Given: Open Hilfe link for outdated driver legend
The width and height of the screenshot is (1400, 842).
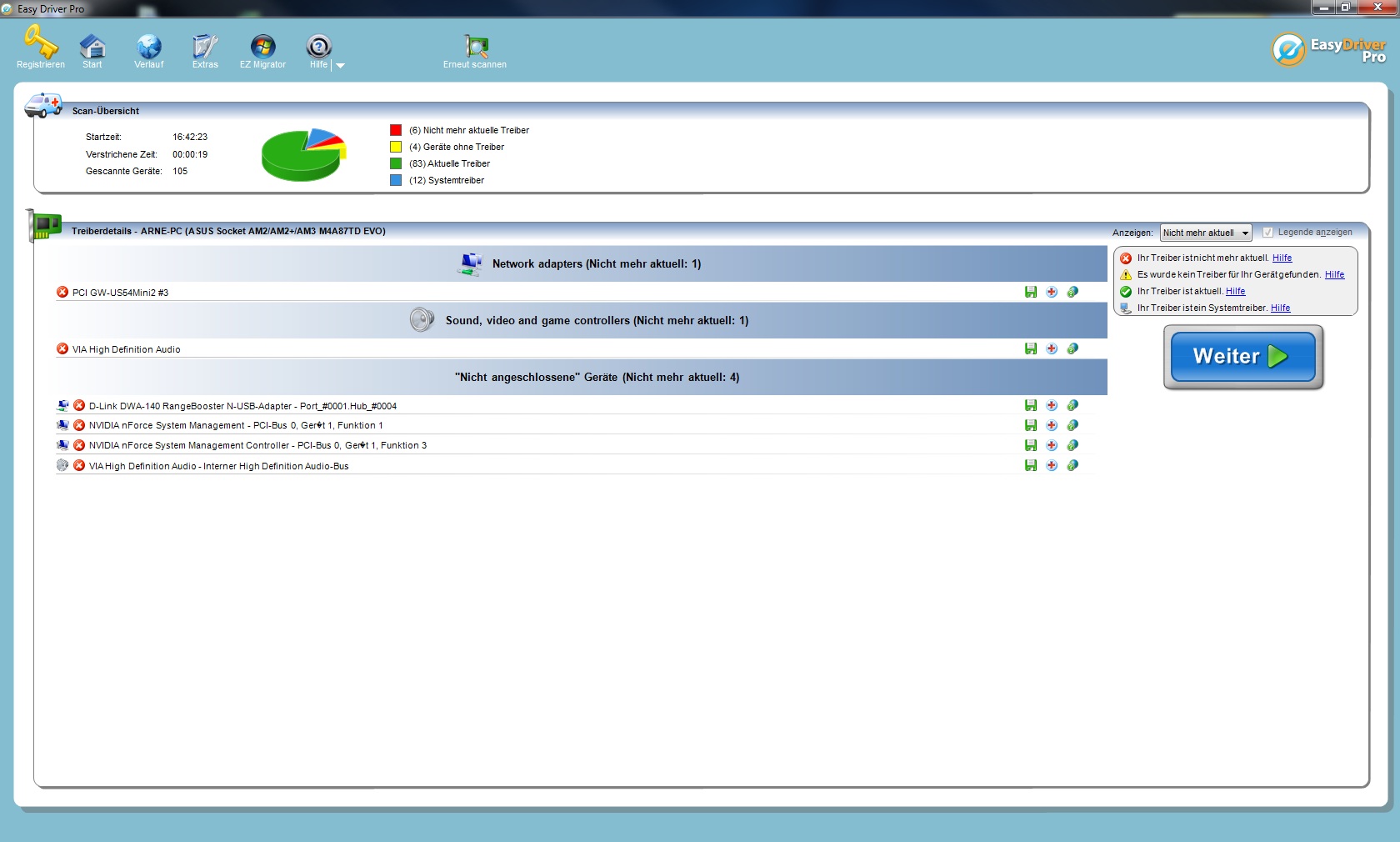Looking at the screenshot, I should click(1282, 258).
